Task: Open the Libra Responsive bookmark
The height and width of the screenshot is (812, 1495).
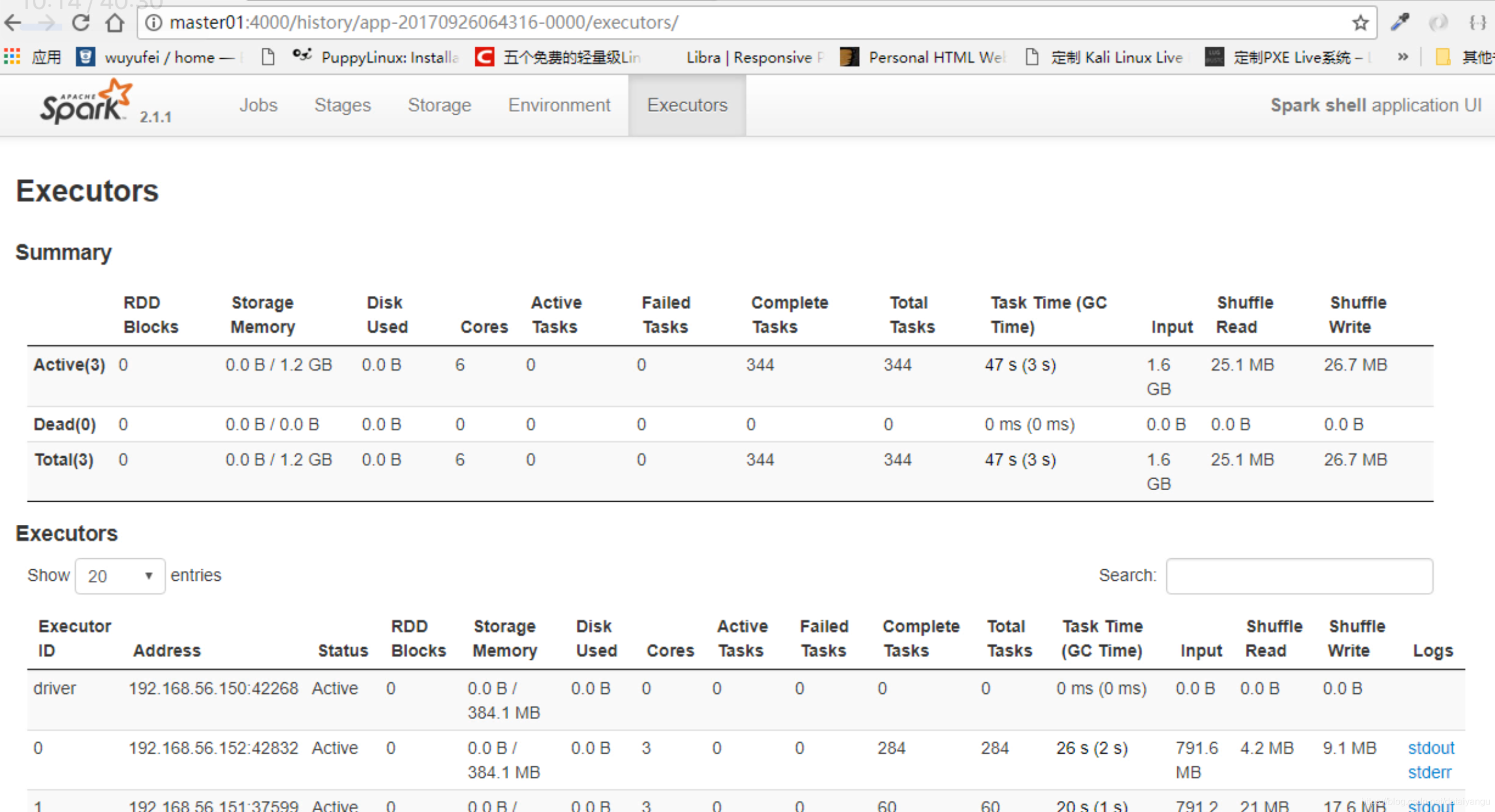Action: tap(754, 57)
